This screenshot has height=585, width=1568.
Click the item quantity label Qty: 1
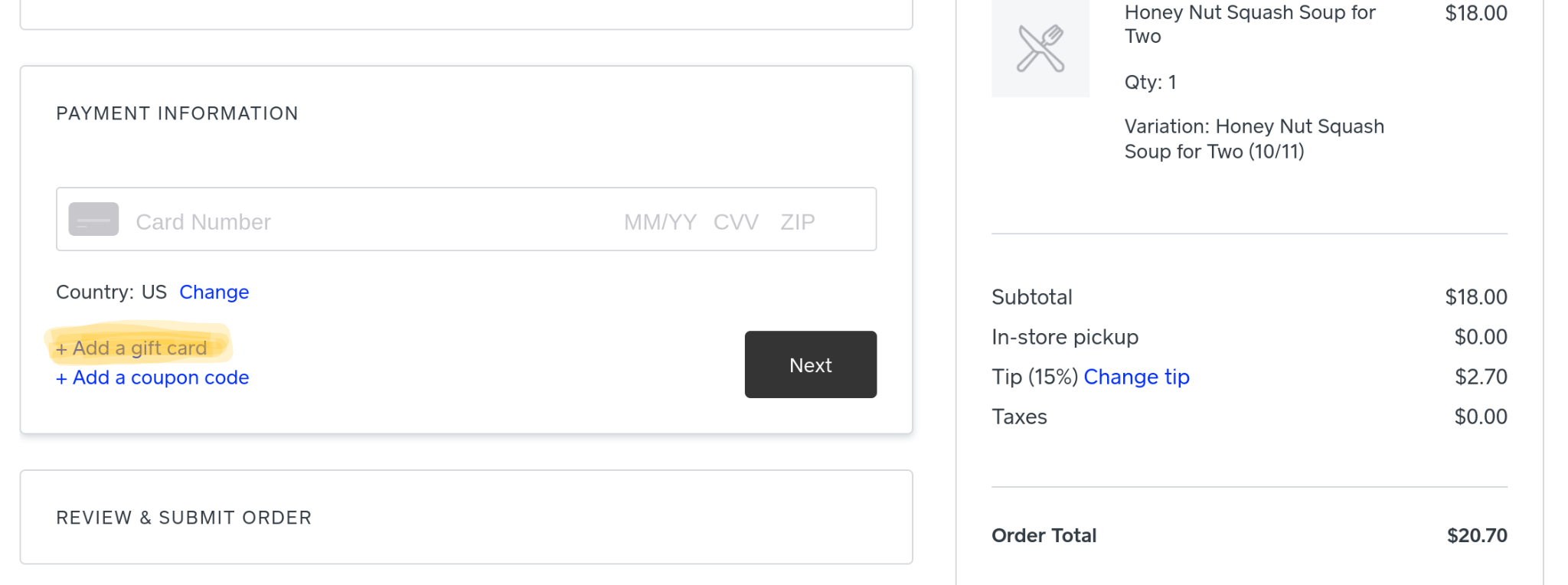(x=1150, y=82)
